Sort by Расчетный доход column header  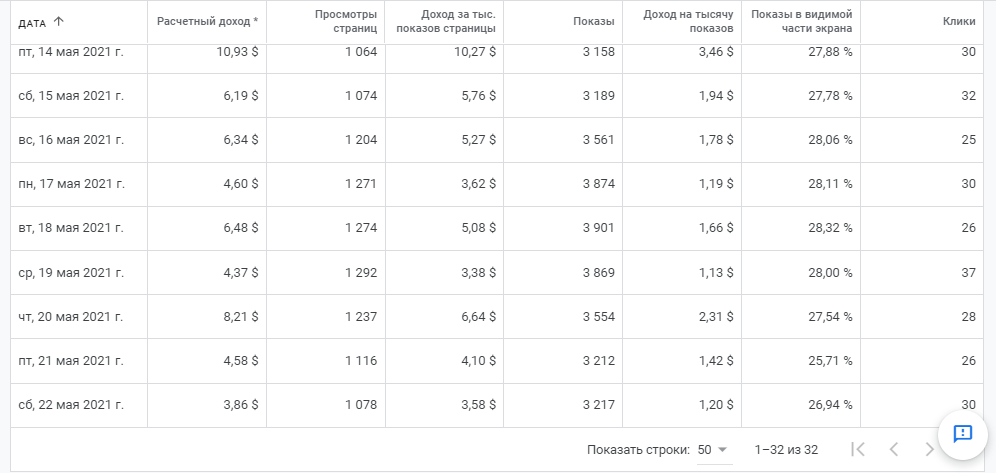click(x=207, y=22)
